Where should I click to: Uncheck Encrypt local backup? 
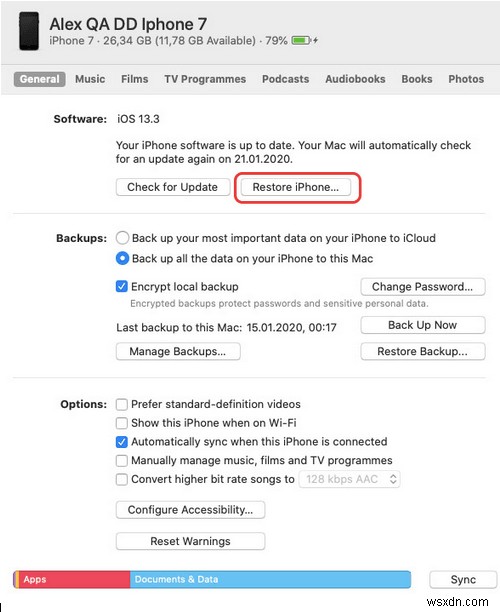coord(122,286)
